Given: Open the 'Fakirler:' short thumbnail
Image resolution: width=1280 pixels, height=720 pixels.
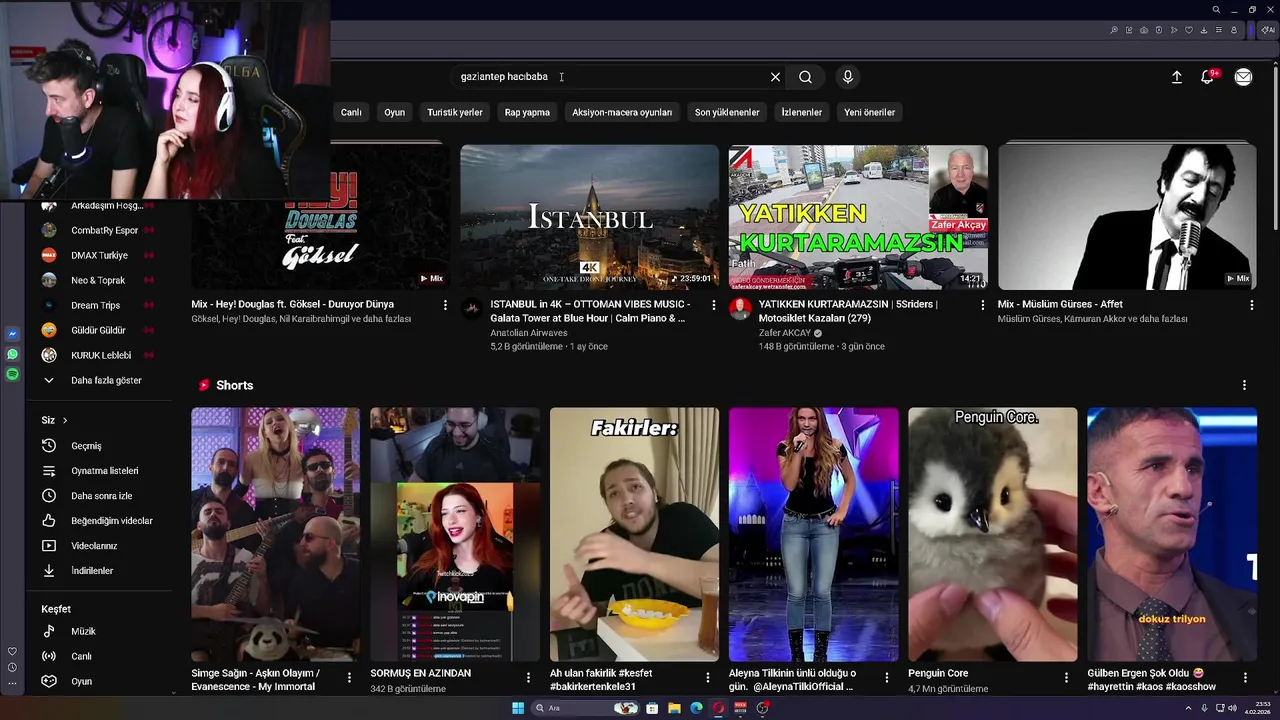Looking at the screenshot, I should point(634,534).
